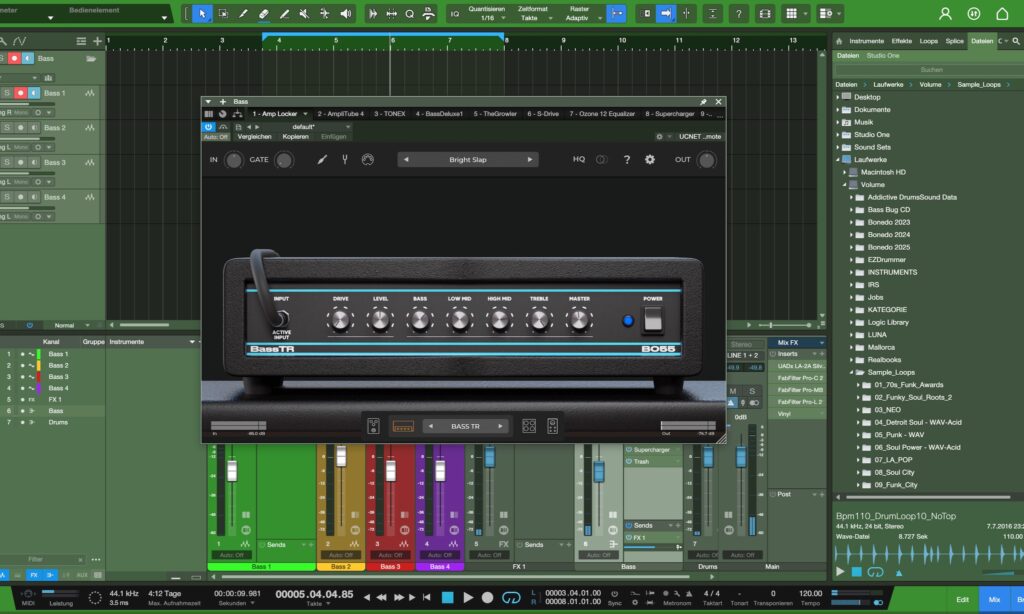
Task: Select the Zoom tool
Action: point(409,14)
